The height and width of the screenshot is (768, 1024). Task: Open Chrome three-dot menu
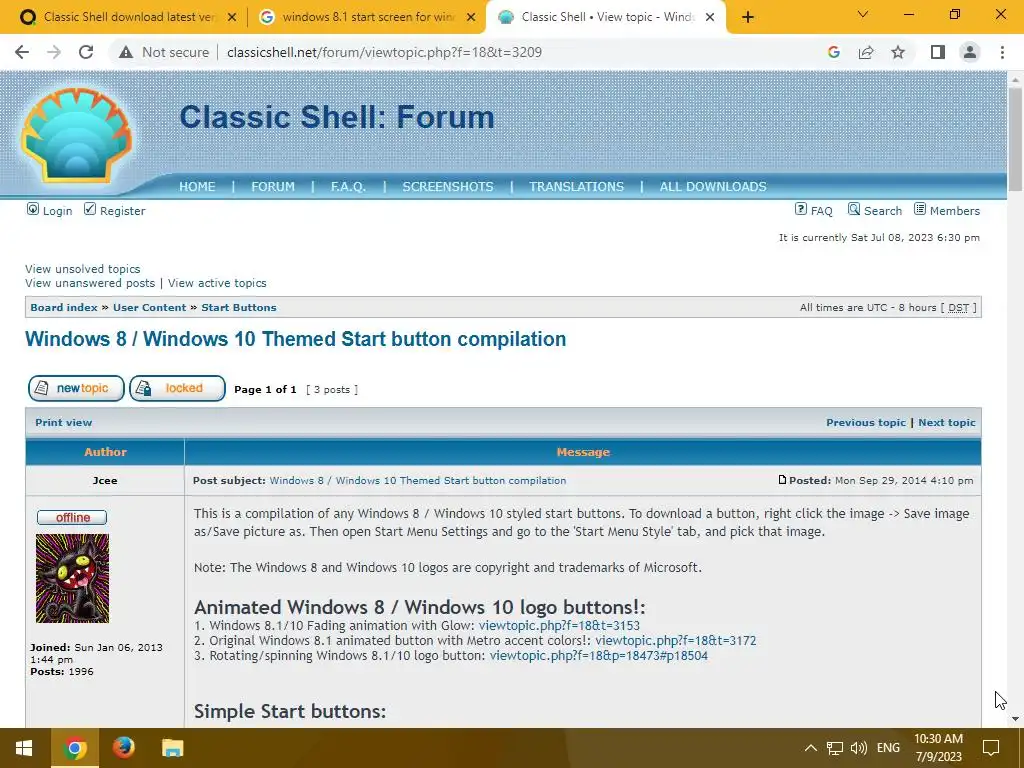coord(1002,52)
